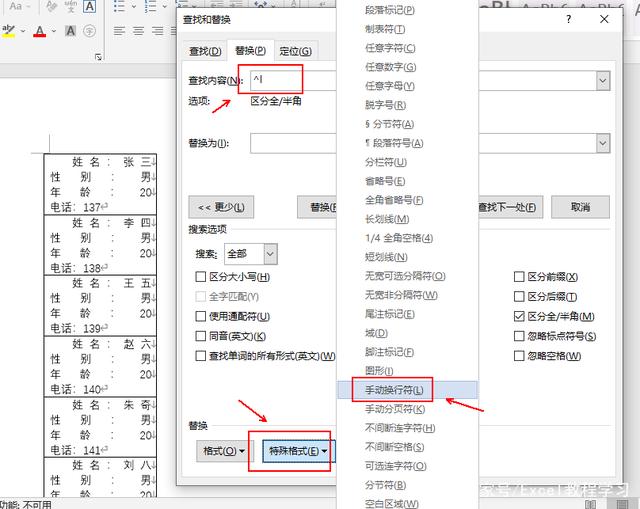Switch to the 查找(D) tab
This screenshot has width=640, height=509.
tap(205, 51)
